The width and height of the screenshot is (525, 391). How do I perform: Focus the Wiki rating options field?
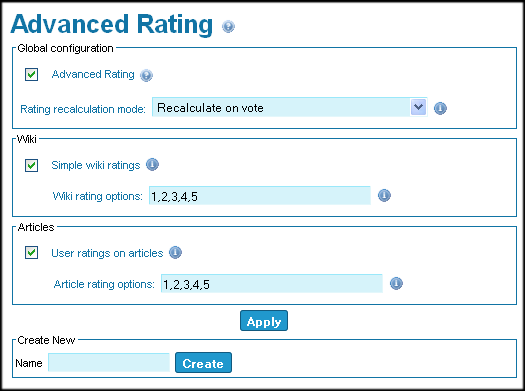click(260, 196)
